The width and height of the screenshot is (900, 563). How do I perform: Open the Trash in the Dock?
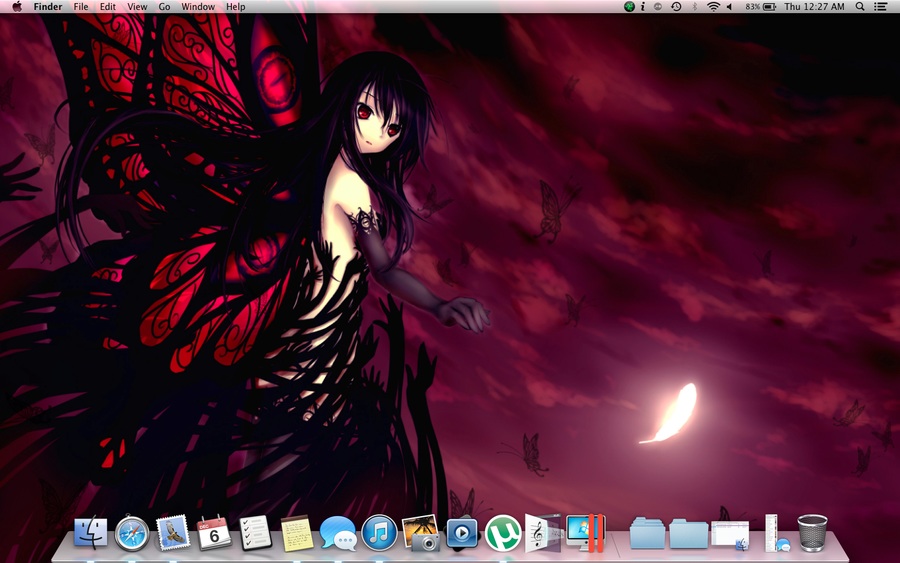coord(813,533)
